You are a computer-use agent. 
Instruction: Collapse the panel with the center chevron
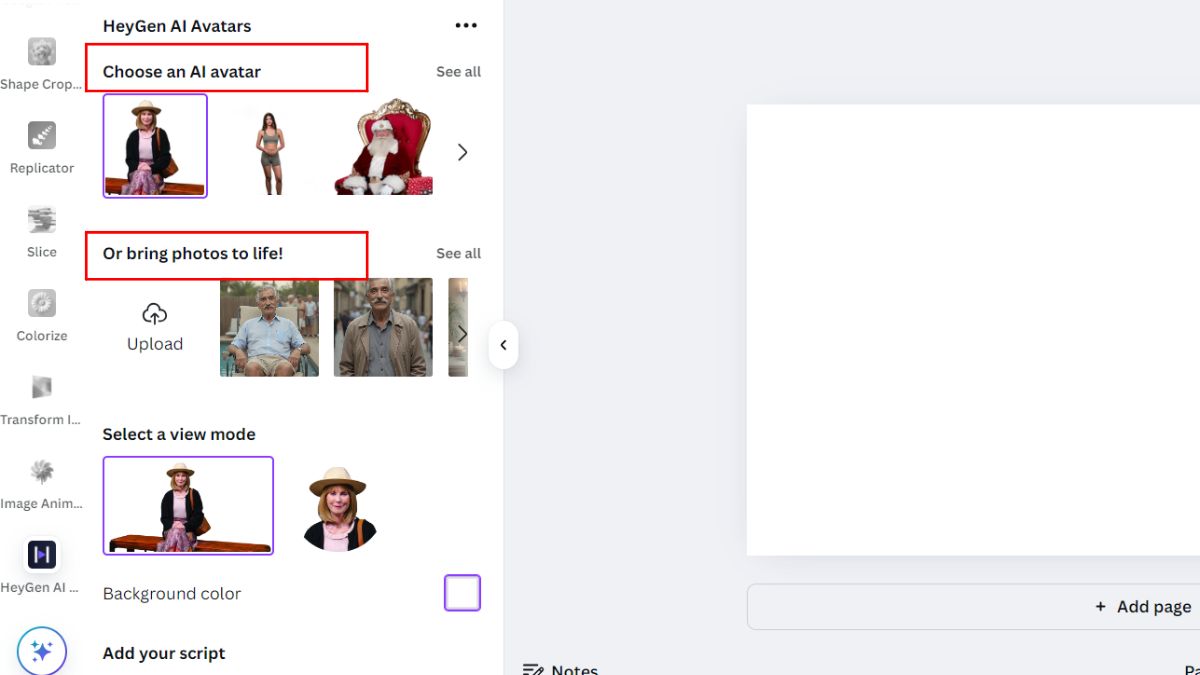pos(504,344)
